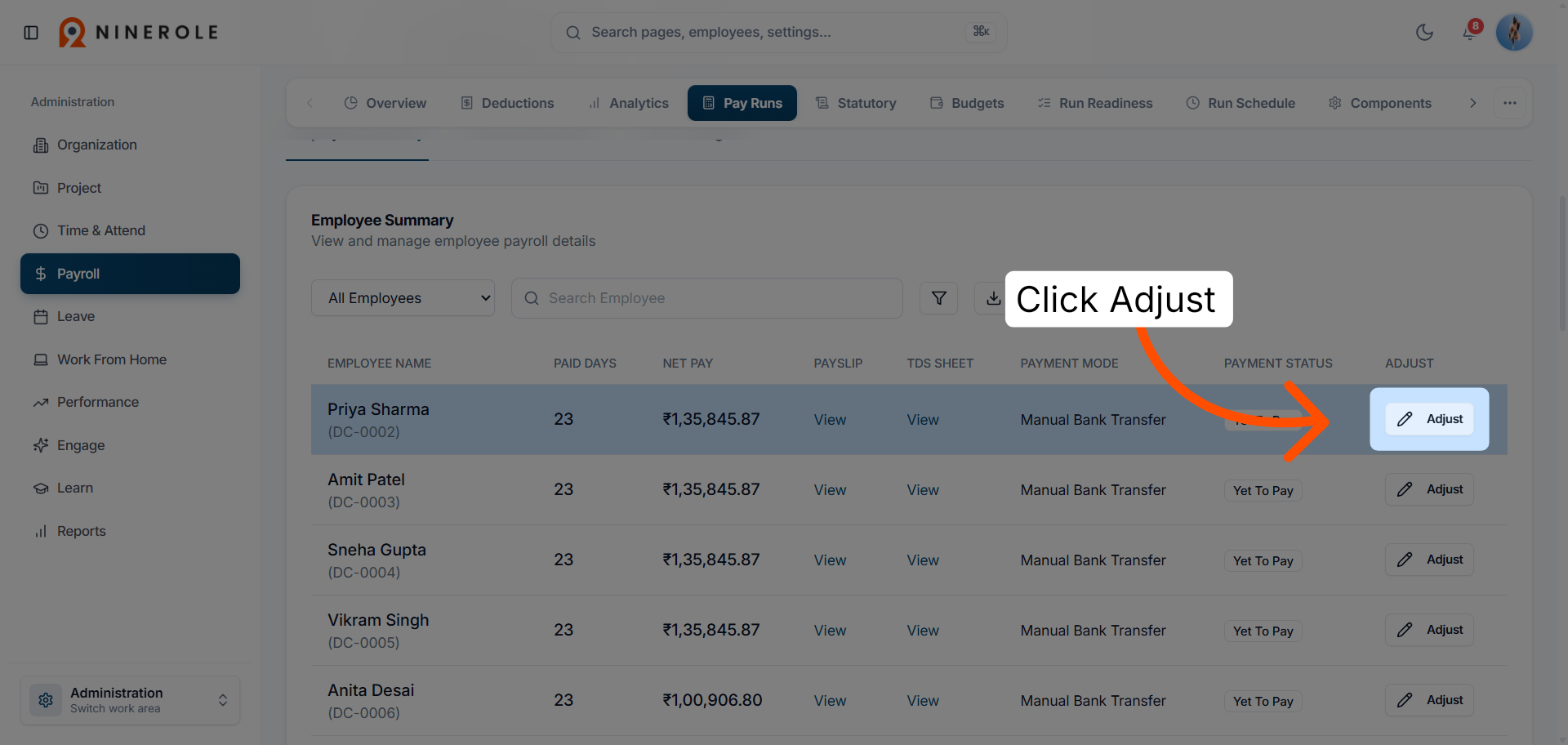Click the download export icon
This screenshot has height=745, width=1568.
(993, 298)
